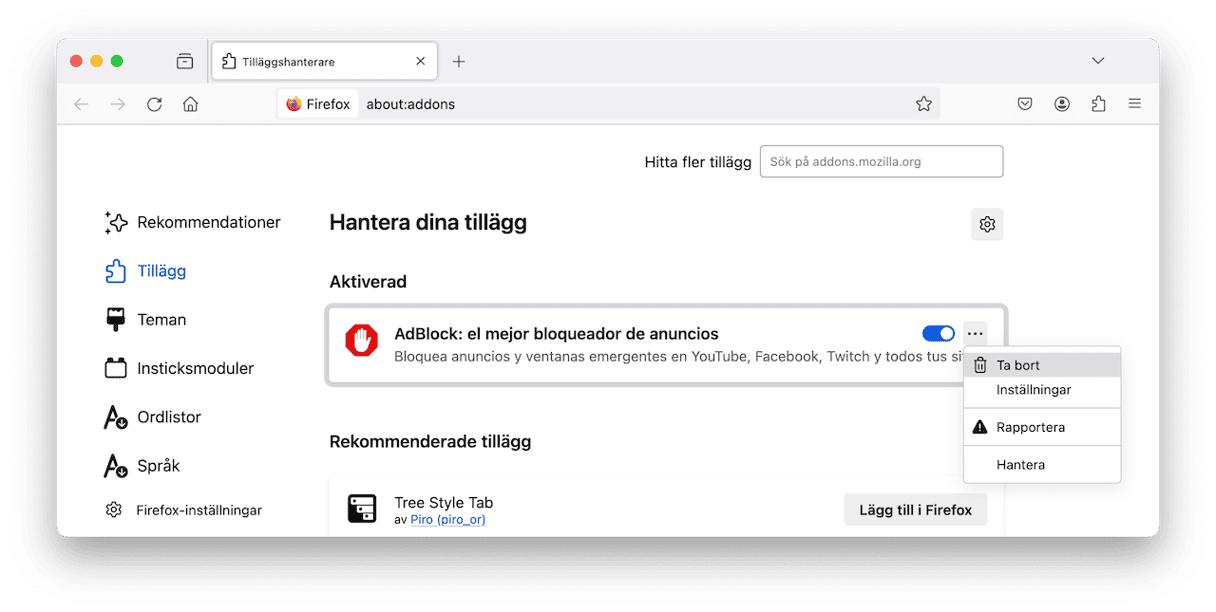Open AdBlock's three-dots more options

point(975,333)
